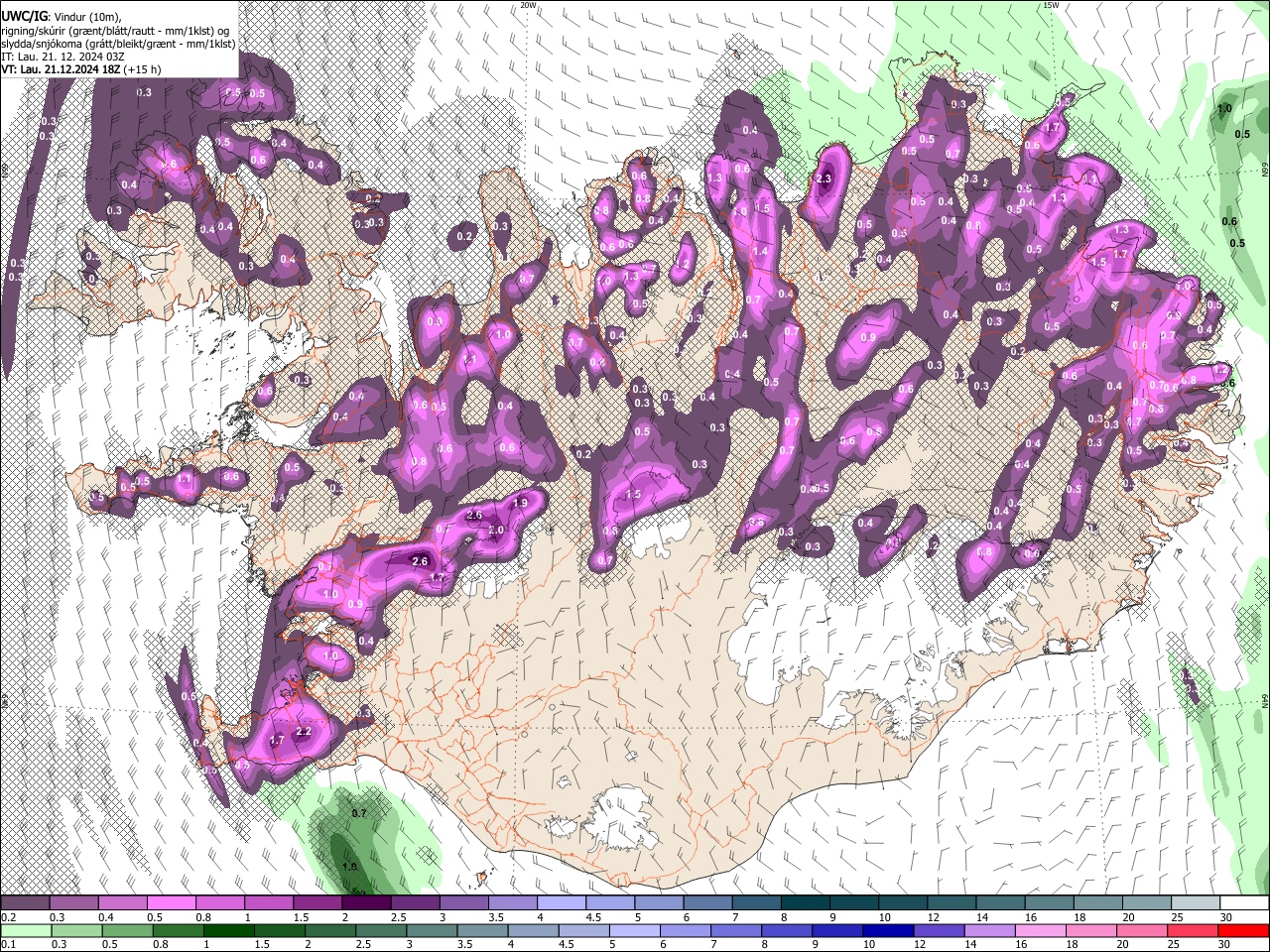Click the 'IT: Lau. 21. 12. 2024 03Z' line
Viewport: 1270px width, 952px height.
tap(63, 57)
